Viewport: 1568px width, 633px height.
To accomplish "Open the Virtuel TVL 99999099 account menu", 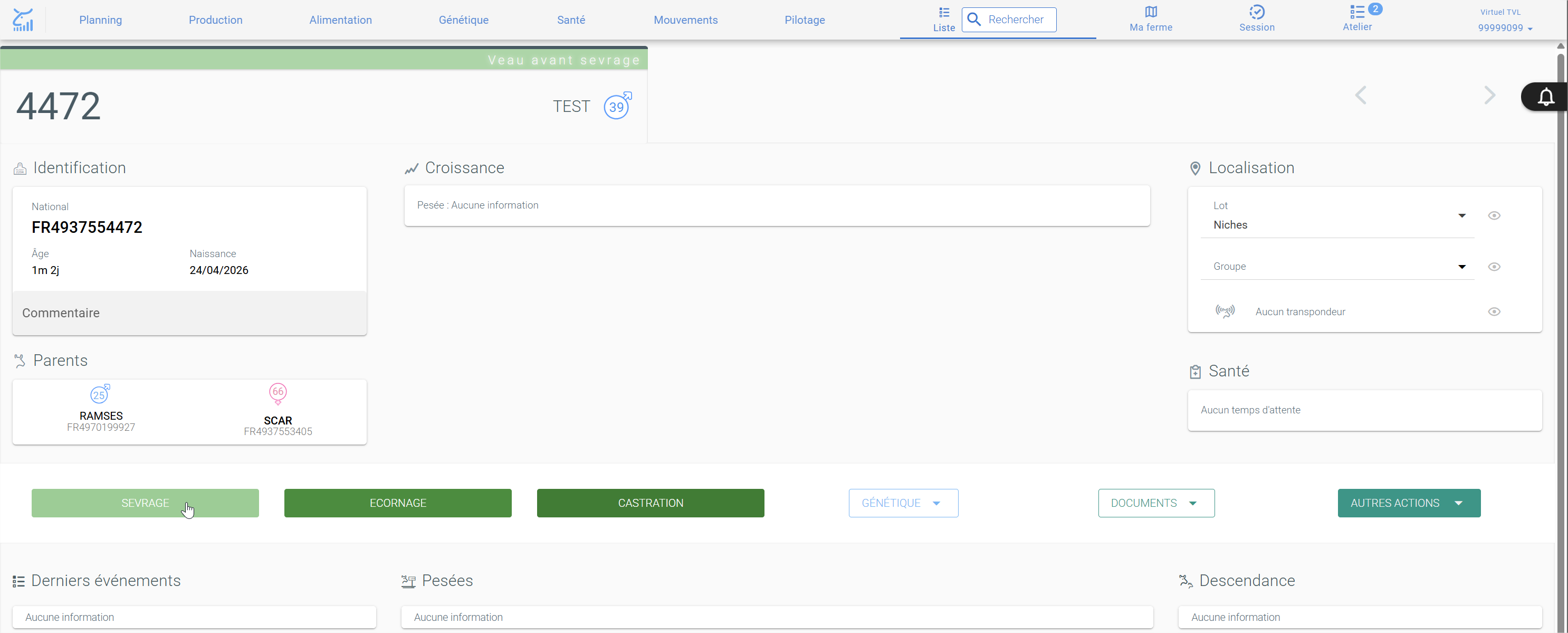I will pos(1504,20).
